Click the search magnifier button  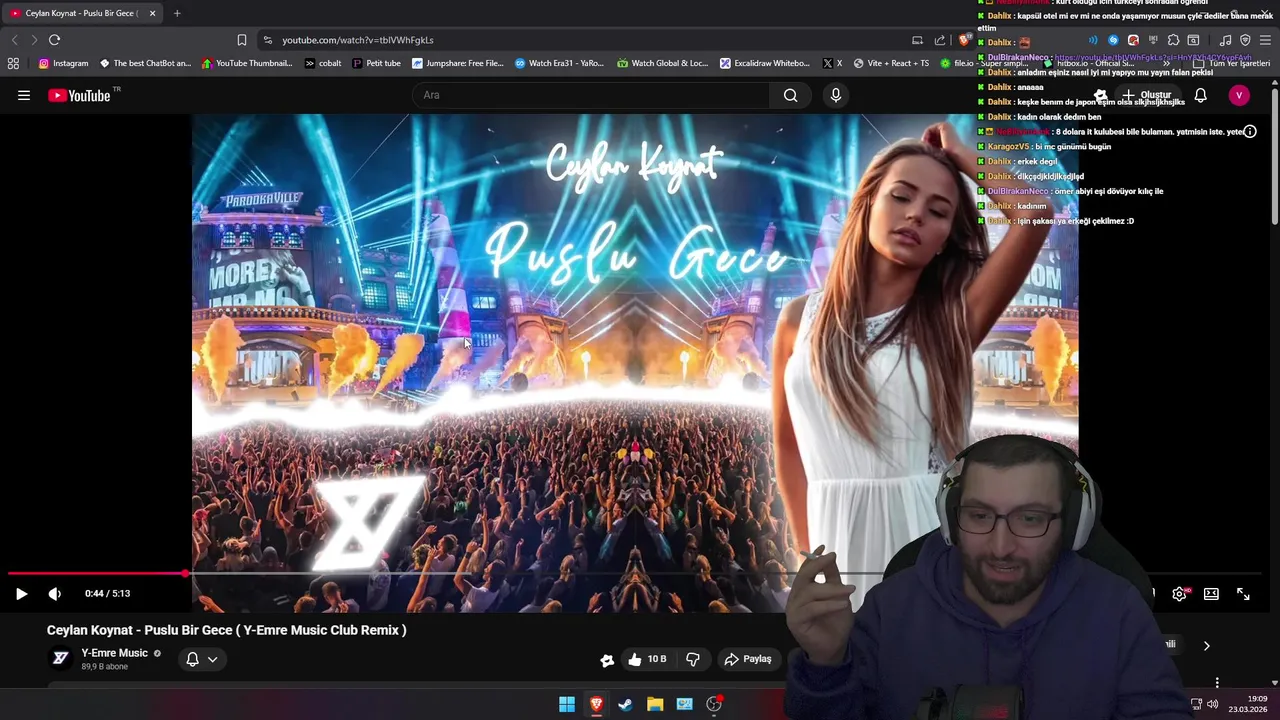click(790, 95)
